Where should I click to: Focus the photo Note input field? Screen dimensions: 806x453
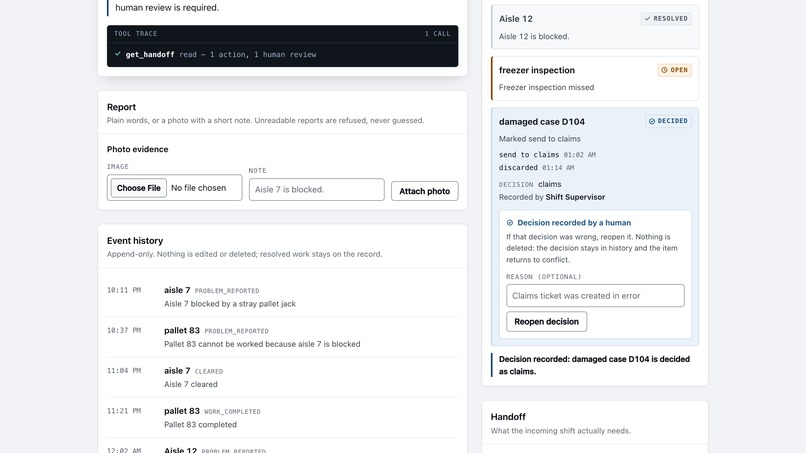(x=317, y=189)
